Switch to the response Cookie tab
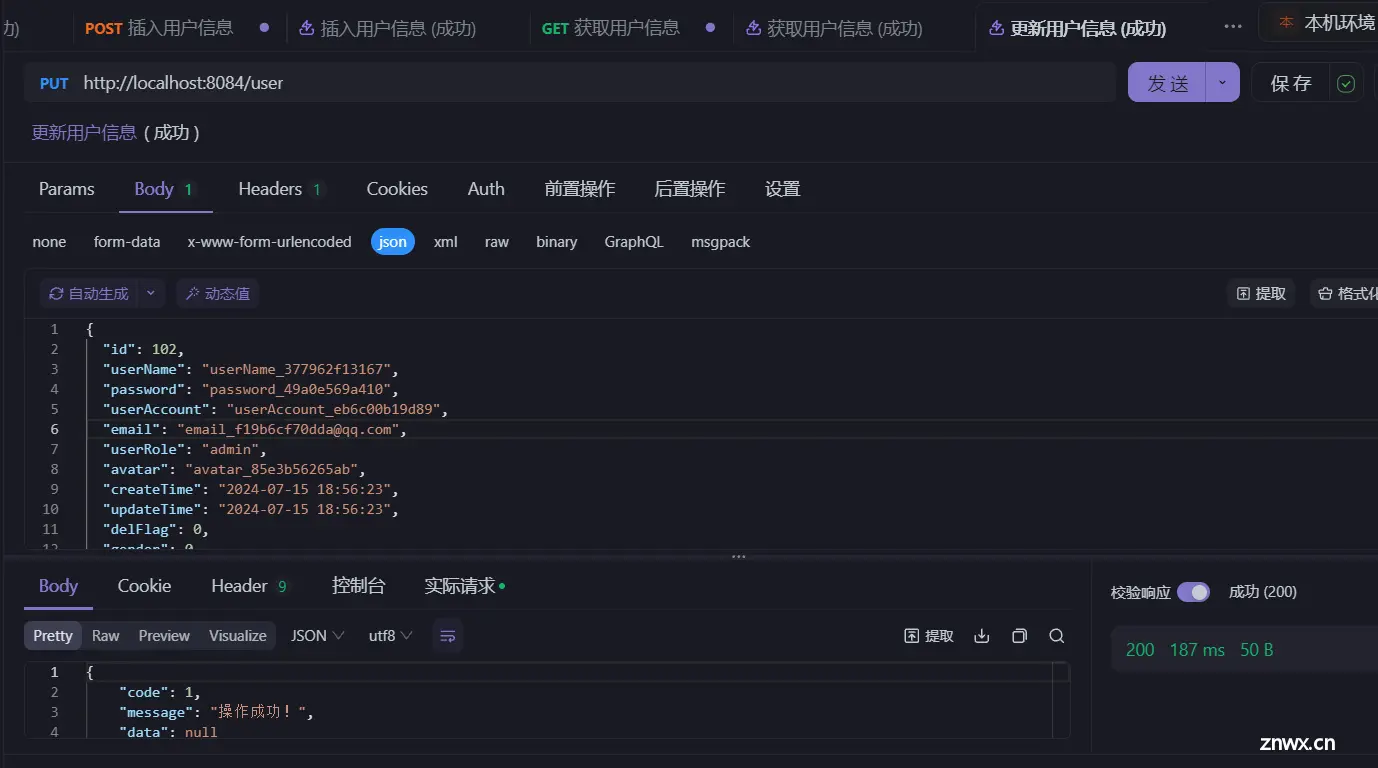 coord(145,586)
